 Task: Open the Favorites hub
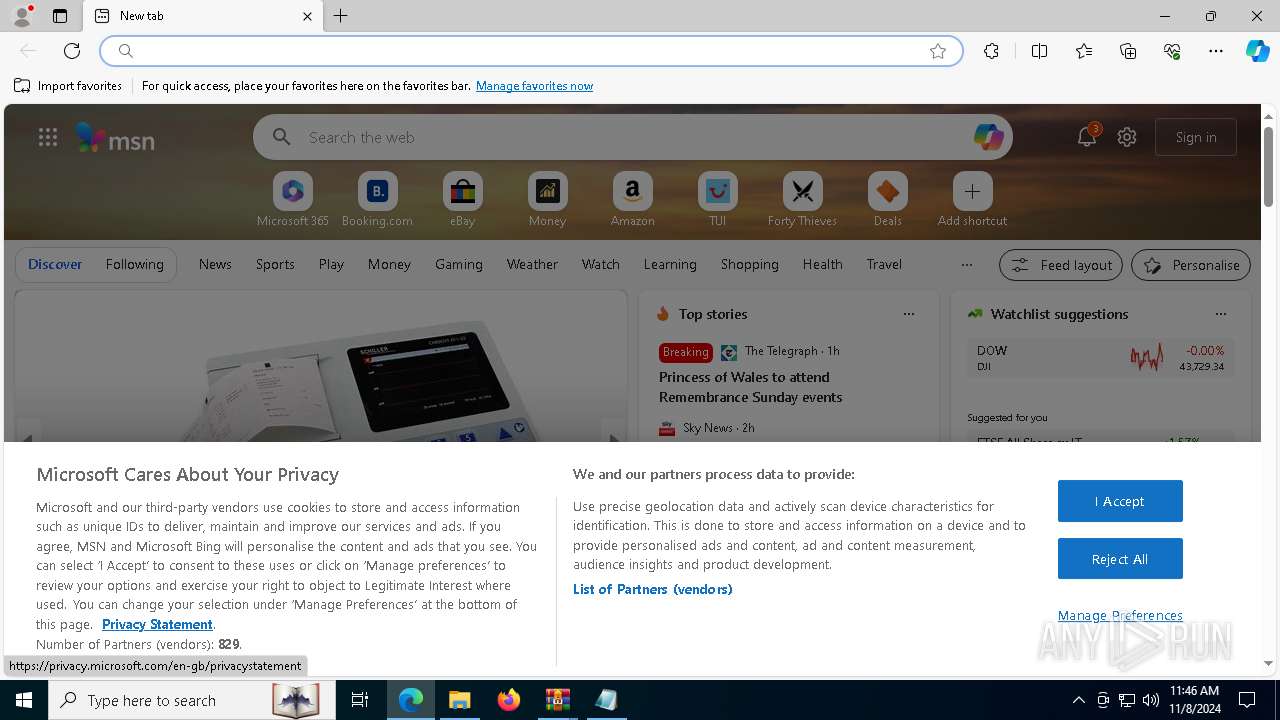point(1084,51)
